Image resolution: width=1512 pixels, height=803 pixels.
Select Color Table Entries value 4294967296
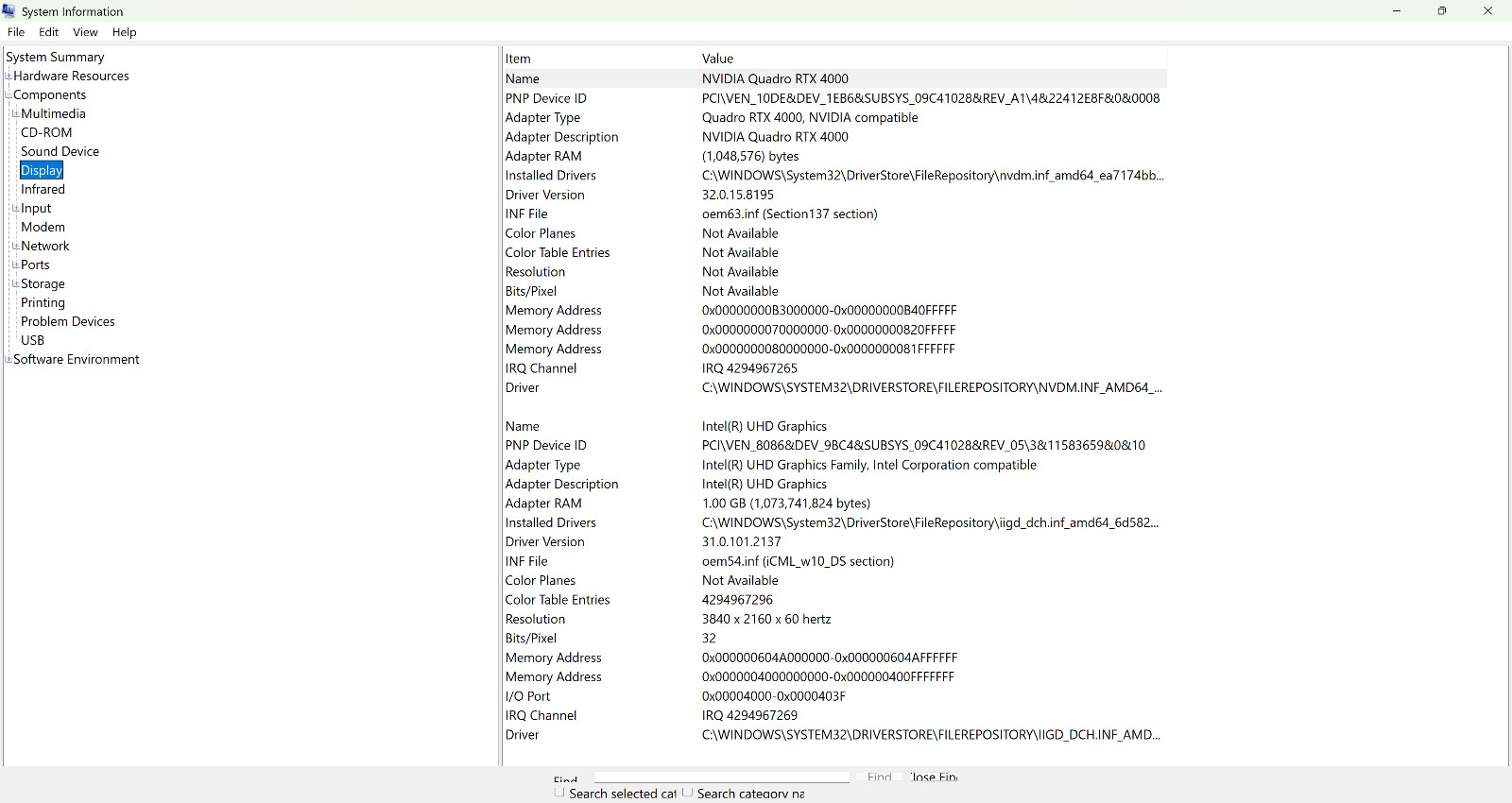tap(737, 600)
